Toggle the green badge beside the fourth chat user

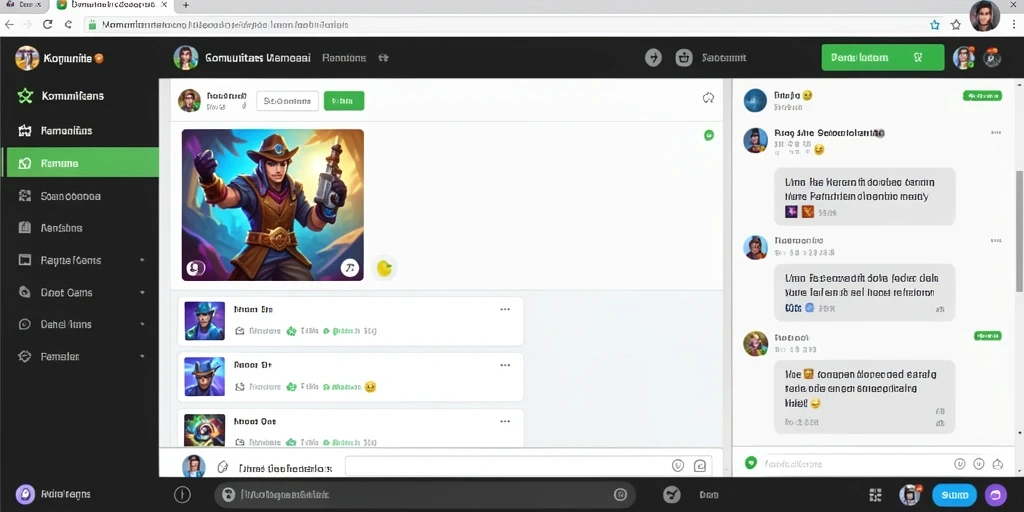point(988,336)
